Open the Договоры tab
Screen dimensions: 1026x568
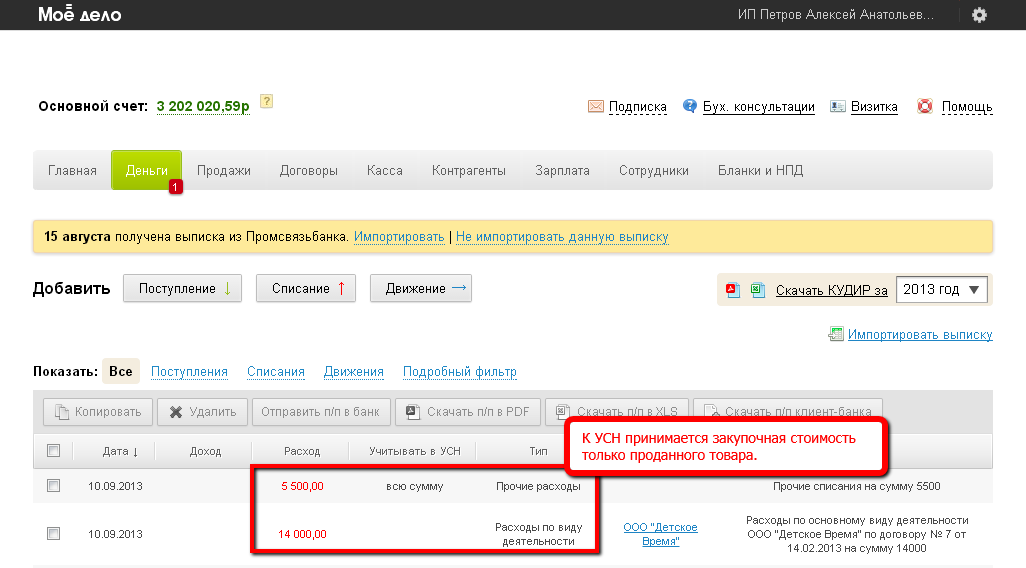(309, 170)
